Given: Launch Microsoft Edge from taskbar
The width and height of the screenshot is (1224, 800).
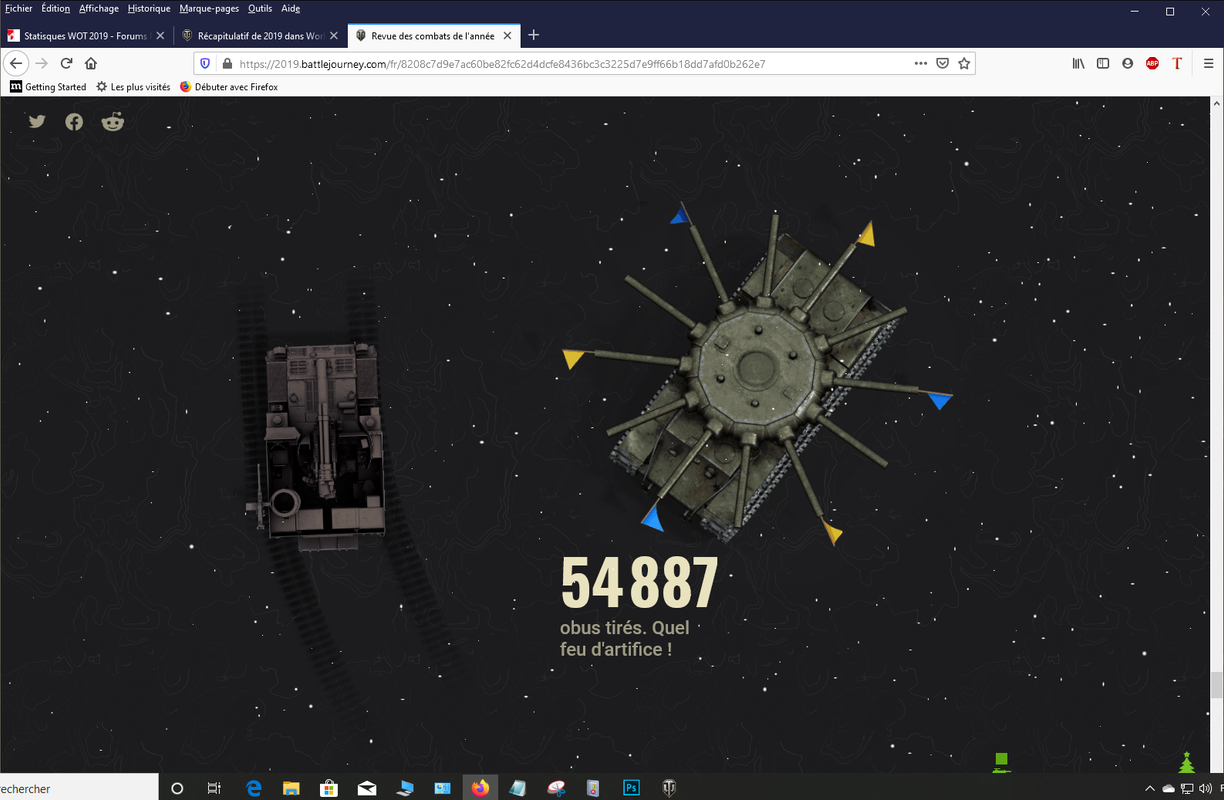Looking at the screenshot, I should pos(254,788).
